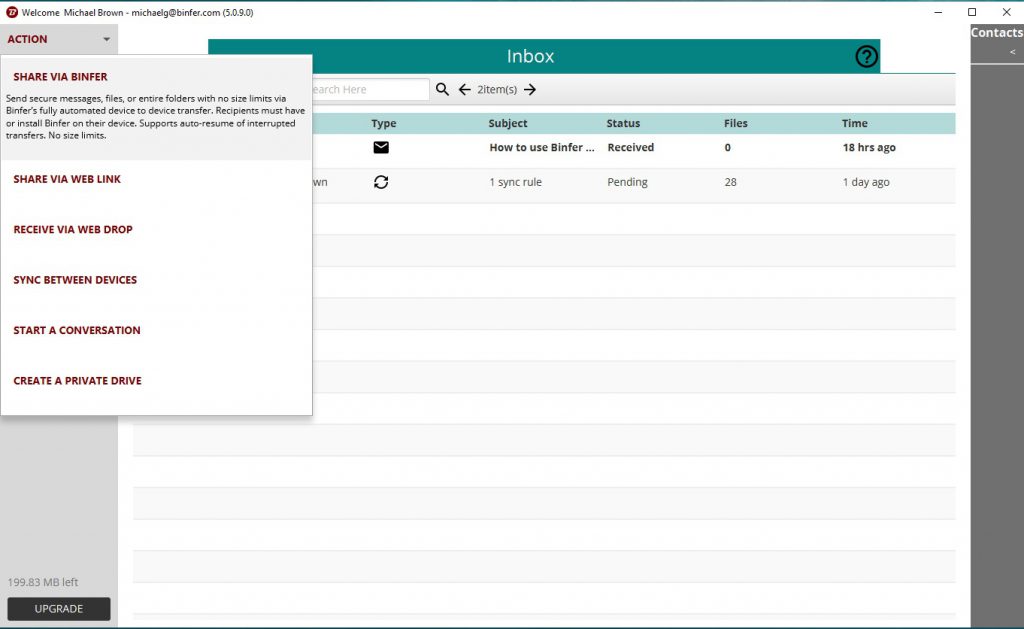The height and width of the screenshot is (629, 1024).
Task: Collapse the Contacts panel chevron
Action: click(1011, 52)
